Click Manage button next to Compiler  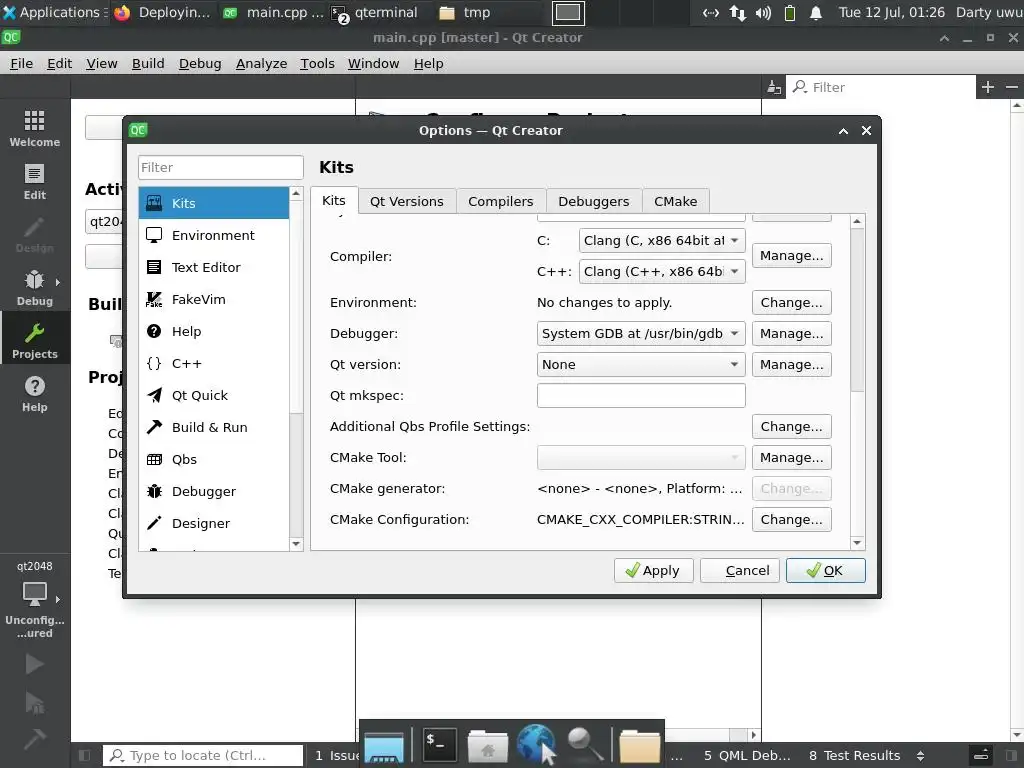792,255
